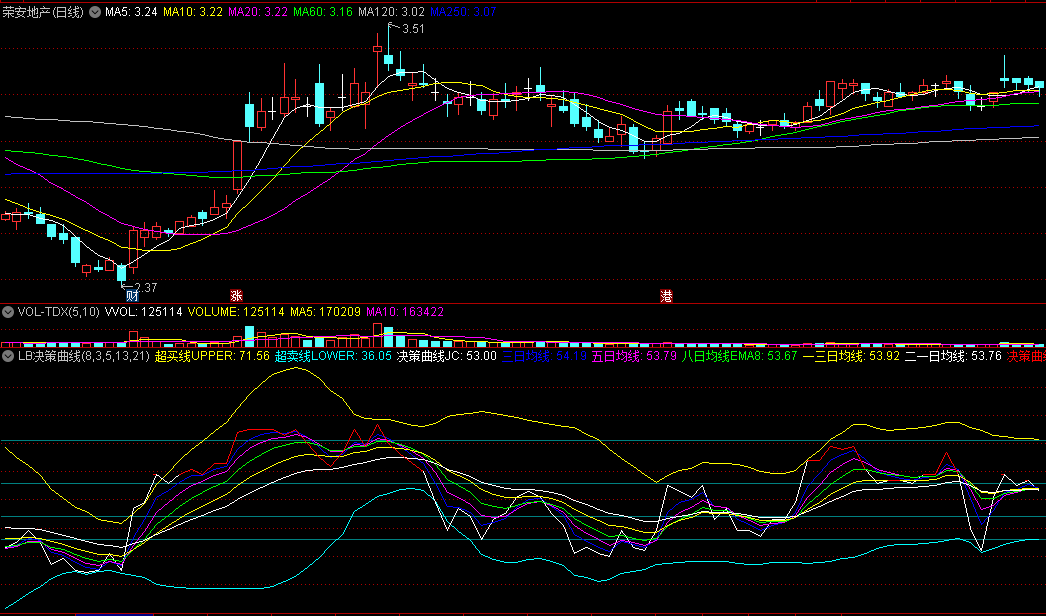Click the LB决策曲线(8,3,5,13,21) indicator name
The width and height of the screenshot is (1046, 616).
(83, 356)
